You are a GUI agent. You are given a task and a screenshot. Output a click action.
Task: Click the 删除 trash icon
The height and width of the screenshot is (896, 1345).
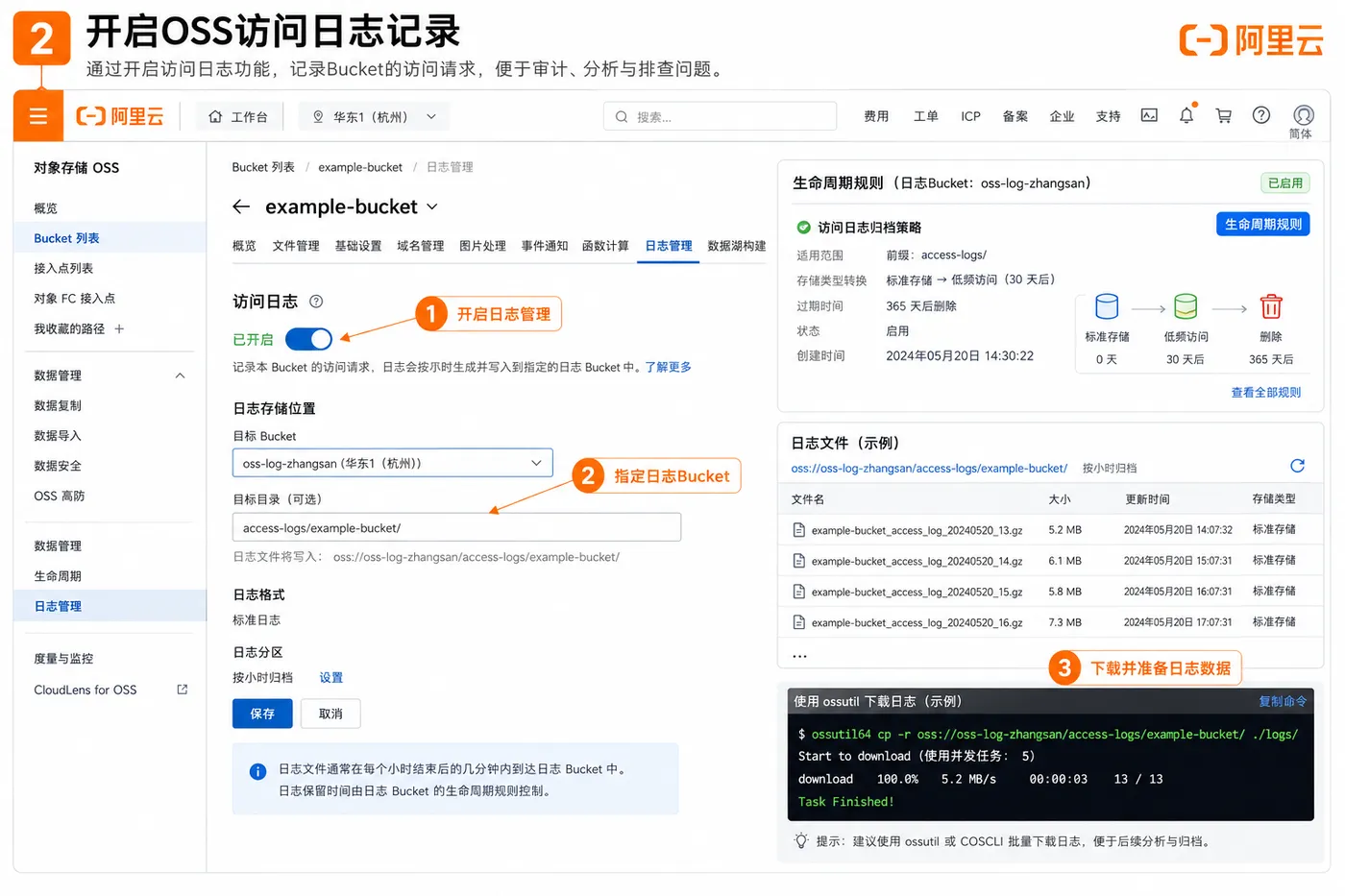point(1271,306)
